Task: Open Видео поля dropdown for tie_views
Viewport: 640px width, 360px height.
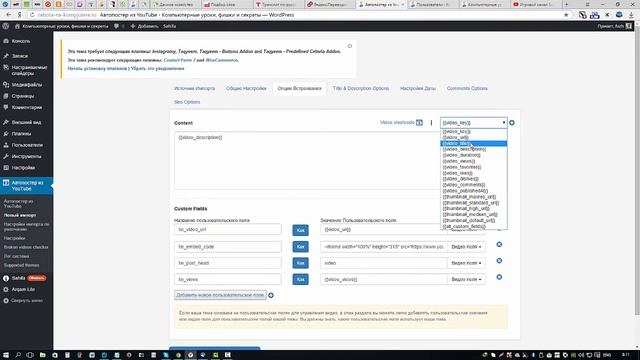Action: tap(466, 280)
